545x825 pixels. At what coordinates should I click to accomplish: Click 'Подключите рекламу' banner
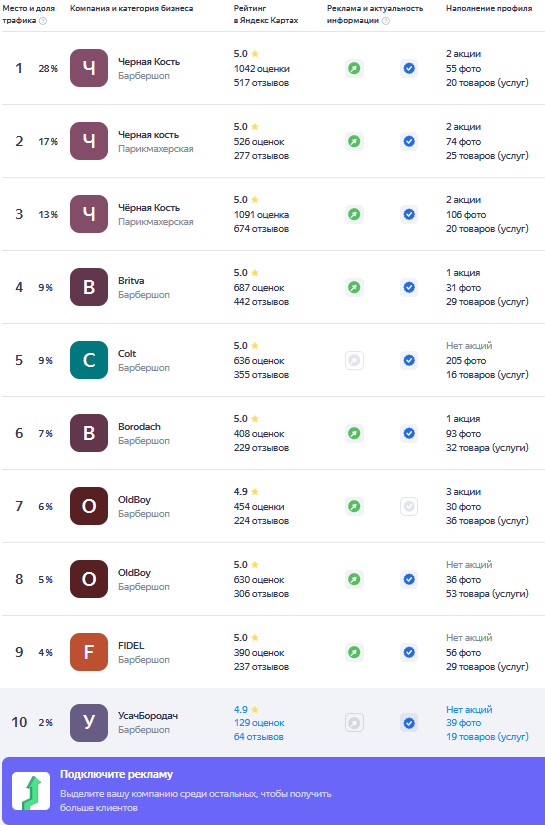coord(274,791)
